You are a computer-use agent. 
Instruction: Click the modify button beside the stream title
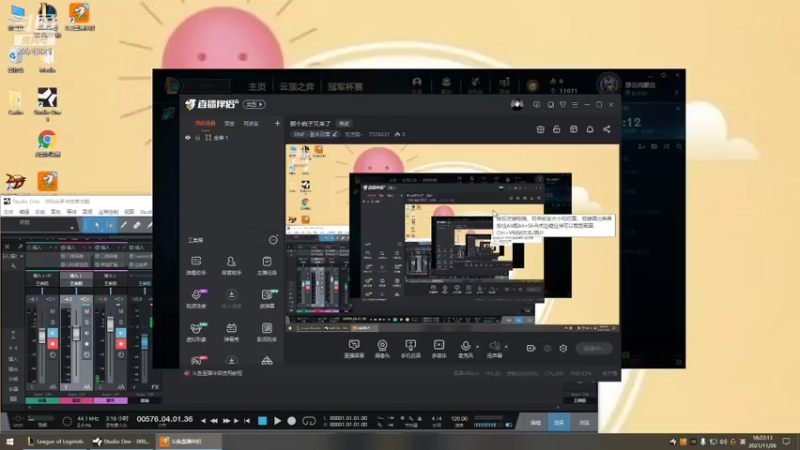[344, 123]
